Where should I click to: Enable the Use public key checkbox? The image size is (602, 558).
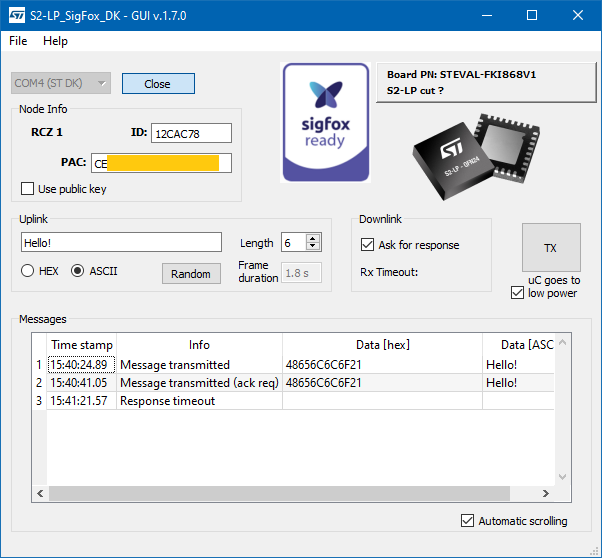point(27,189)
